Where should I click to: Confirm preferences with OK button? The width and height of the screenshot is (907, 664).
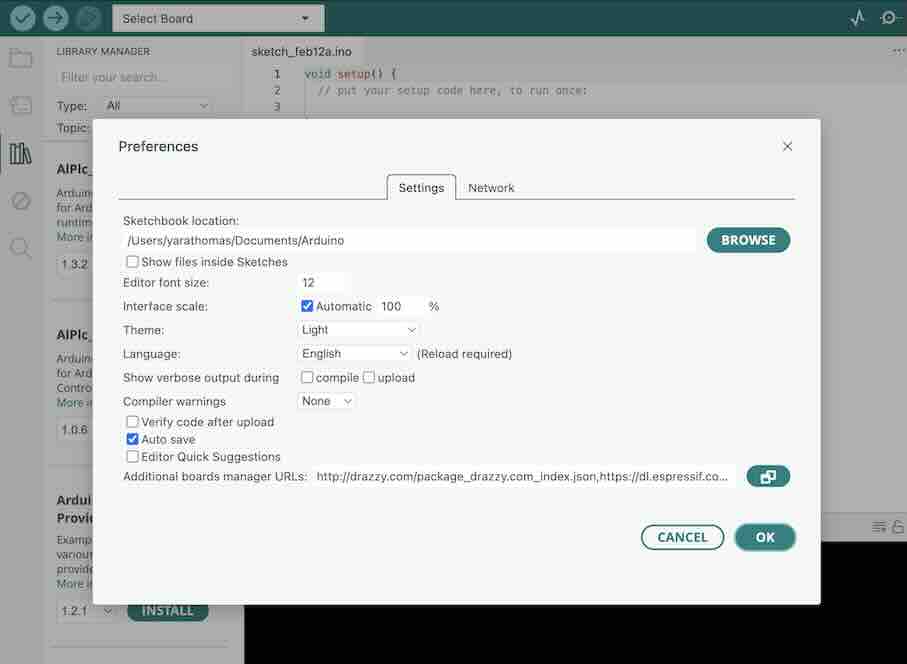pos(765,537)
